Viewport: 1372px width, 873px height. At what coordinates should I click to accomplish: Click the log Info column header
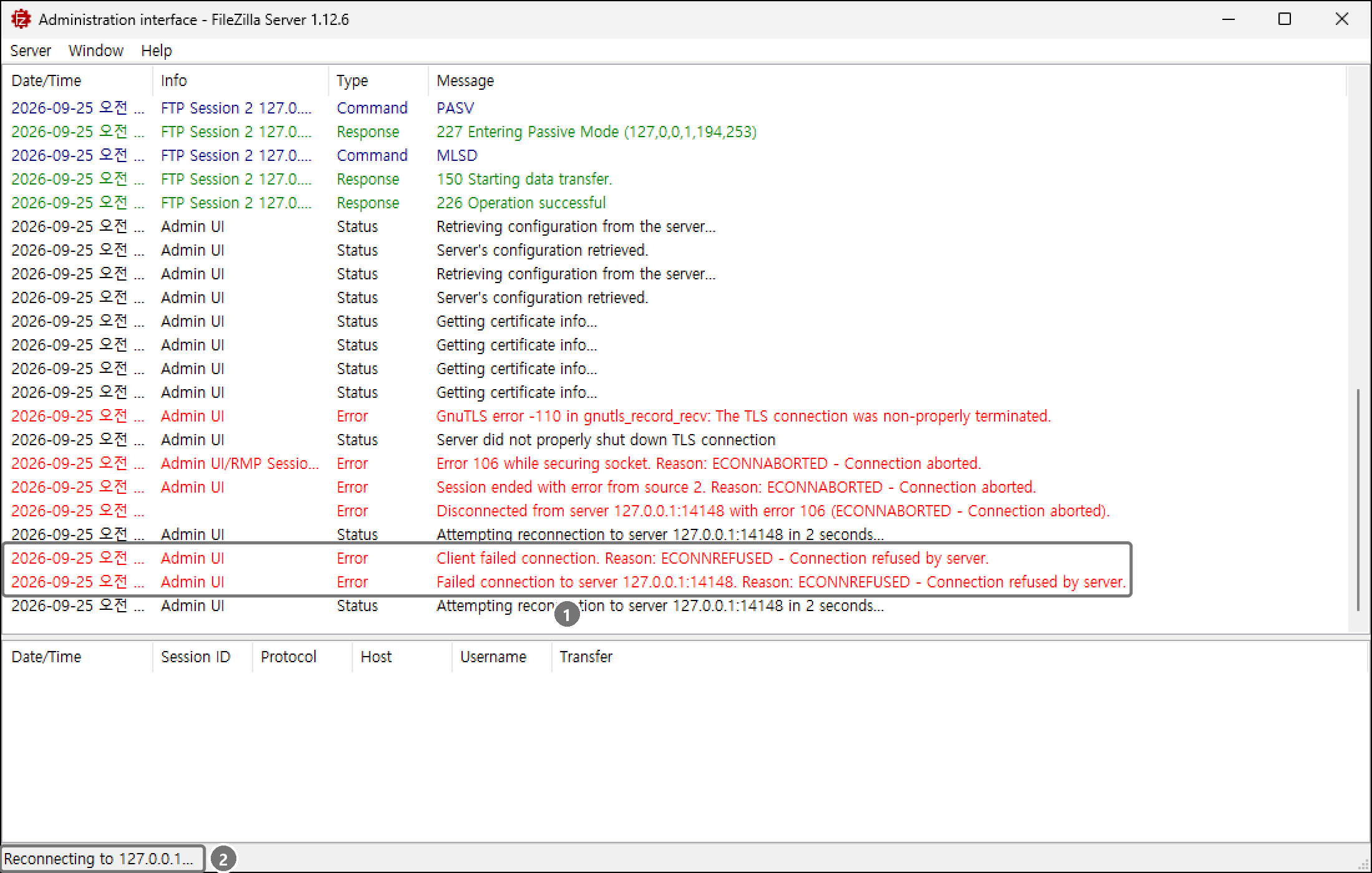[241, 80]
